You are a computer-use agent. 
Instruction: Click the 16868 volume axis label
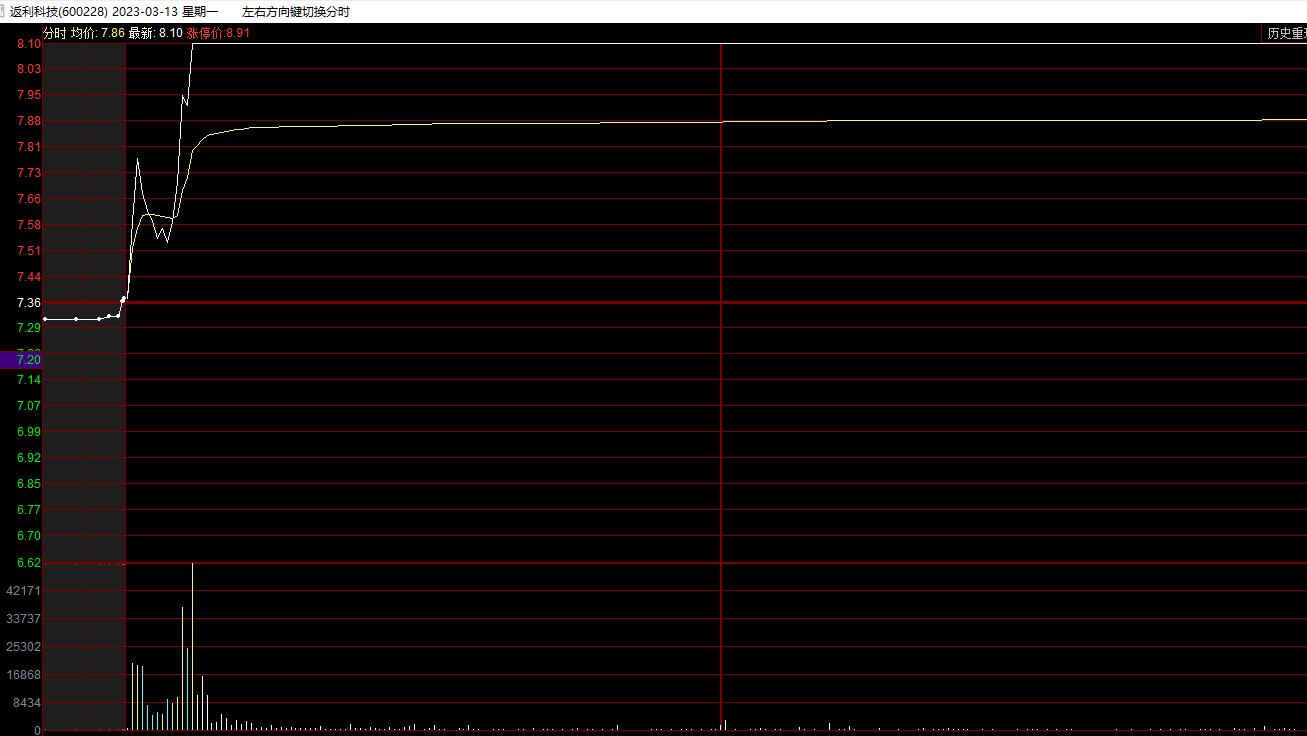point(23,675)
